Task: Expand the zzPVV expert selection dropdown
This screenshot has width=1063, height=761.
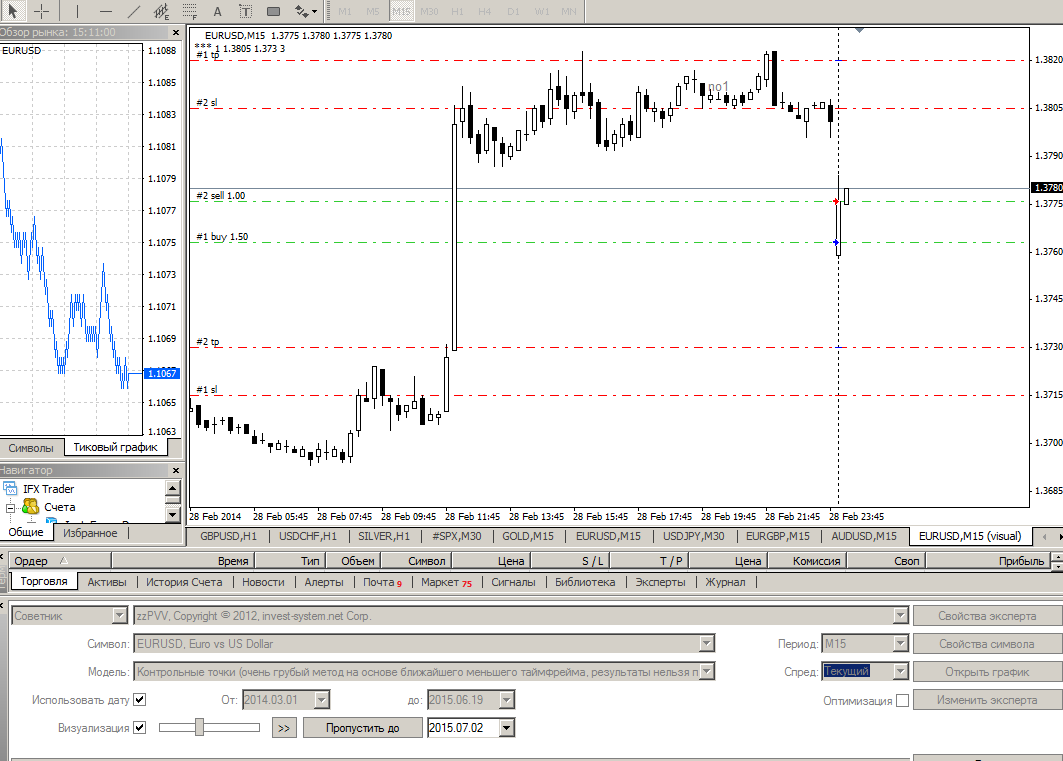Action: 900,616
